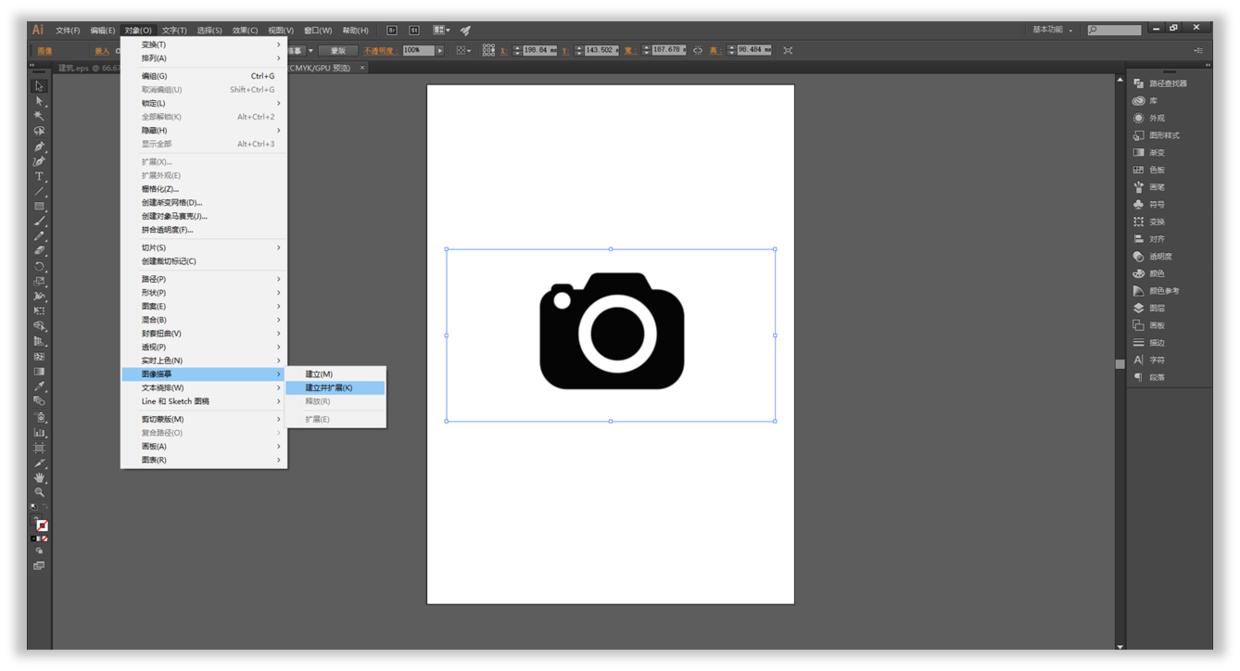Screen dimensions: 1240x671
Task: Toggle constrain width and height proportions link
Action: click(697, 51)
